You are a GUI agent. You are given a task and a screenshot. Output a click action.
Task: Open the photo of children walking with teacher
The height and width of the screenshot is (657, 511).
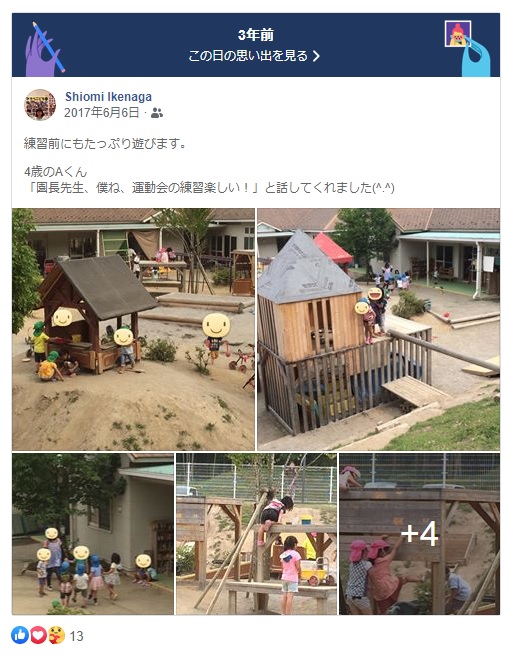[x=93, y=534]
